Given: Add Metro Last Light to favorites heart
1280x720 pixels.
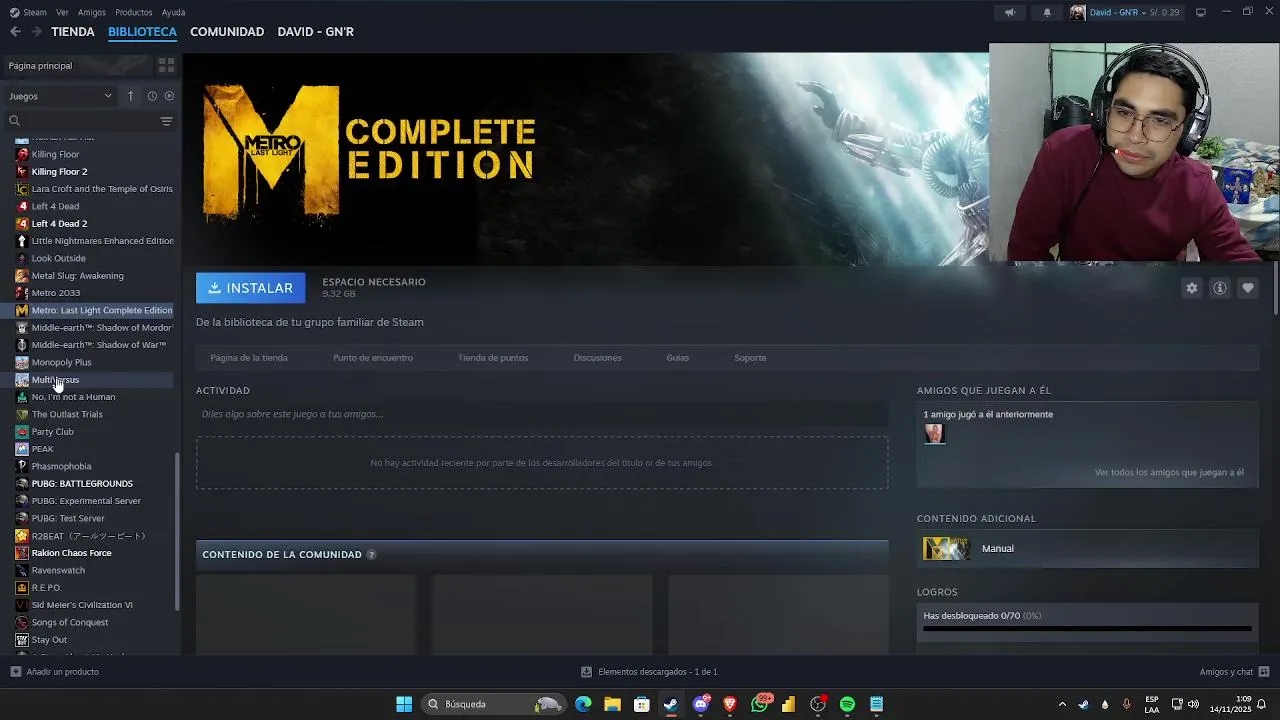Looking at the screenshot, I should pos(1247,288).
